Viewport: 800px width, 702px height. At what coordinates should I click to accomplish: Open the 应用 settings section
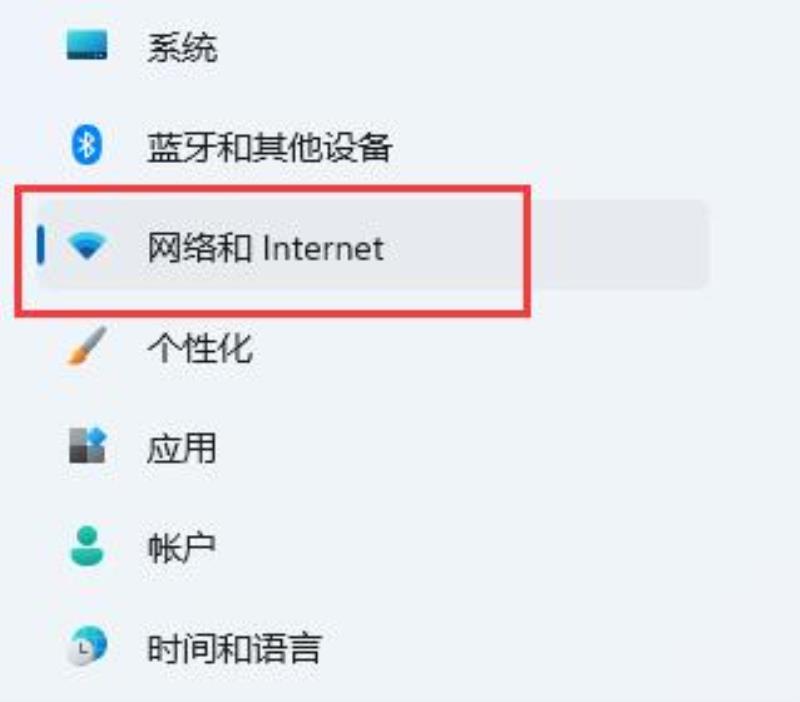[x=182, y=448]
